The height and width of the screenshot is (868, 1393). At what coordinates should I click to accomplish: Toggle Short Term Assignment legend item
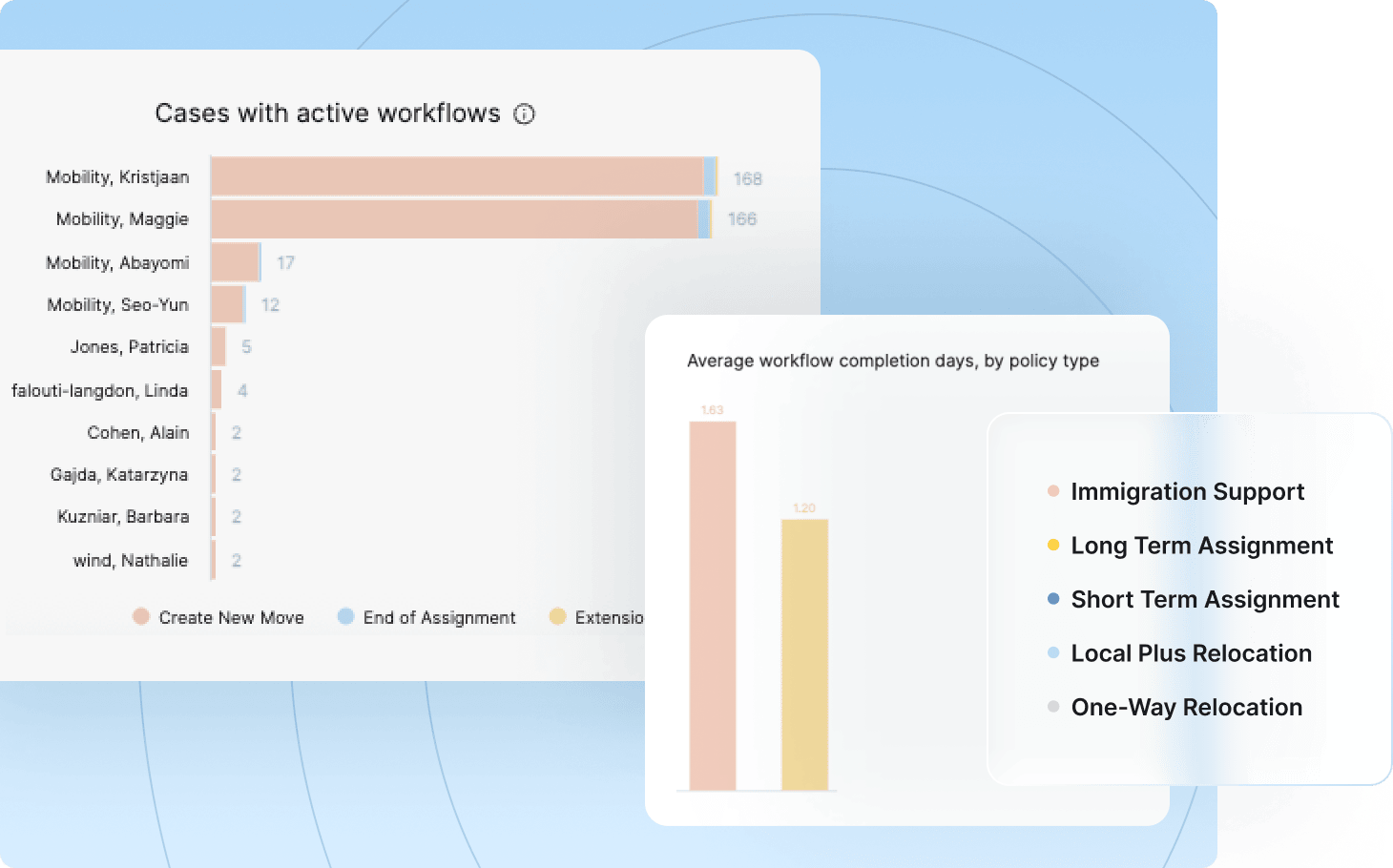point(1204,600)
